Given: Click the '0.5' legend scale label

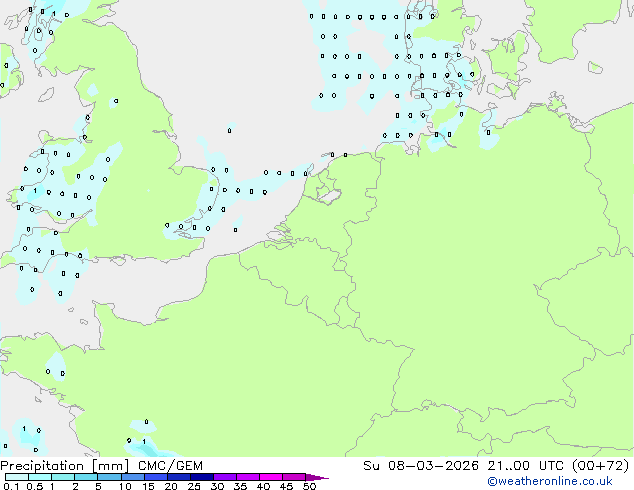Looking at the screenshot, I should (35, 486).
